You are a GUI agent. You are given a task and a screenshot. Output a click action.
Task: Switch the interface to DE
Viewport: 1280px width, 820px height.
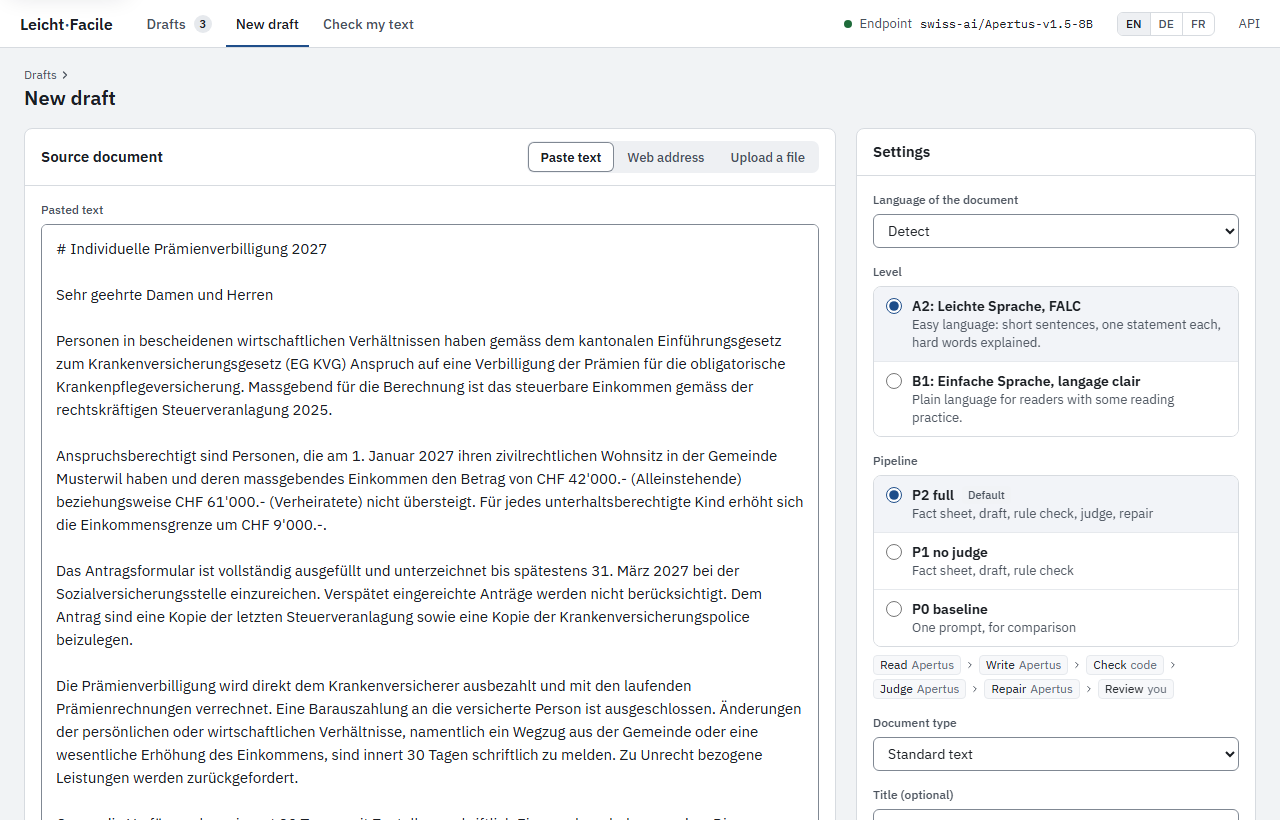(1166, 24)
